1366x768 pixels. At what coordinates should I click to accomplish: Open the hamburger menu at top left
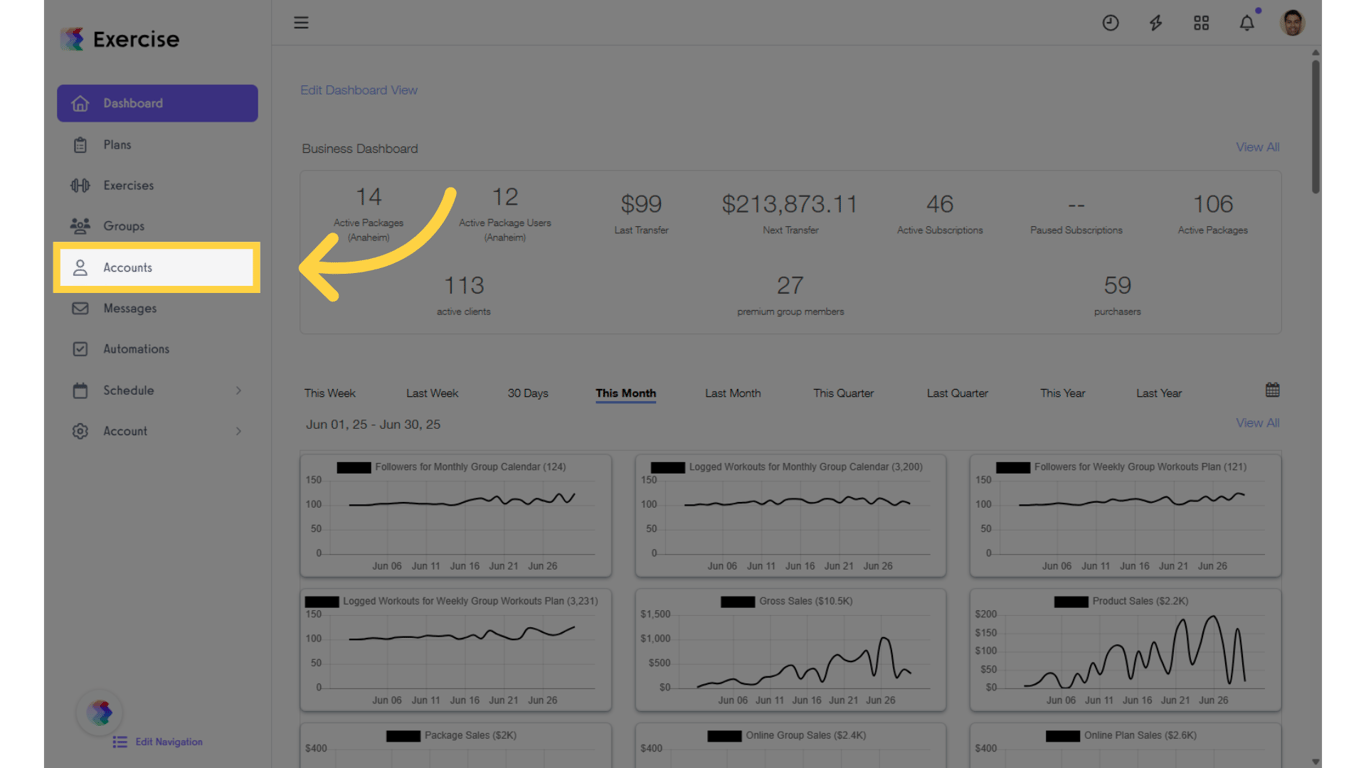[301, 22]
